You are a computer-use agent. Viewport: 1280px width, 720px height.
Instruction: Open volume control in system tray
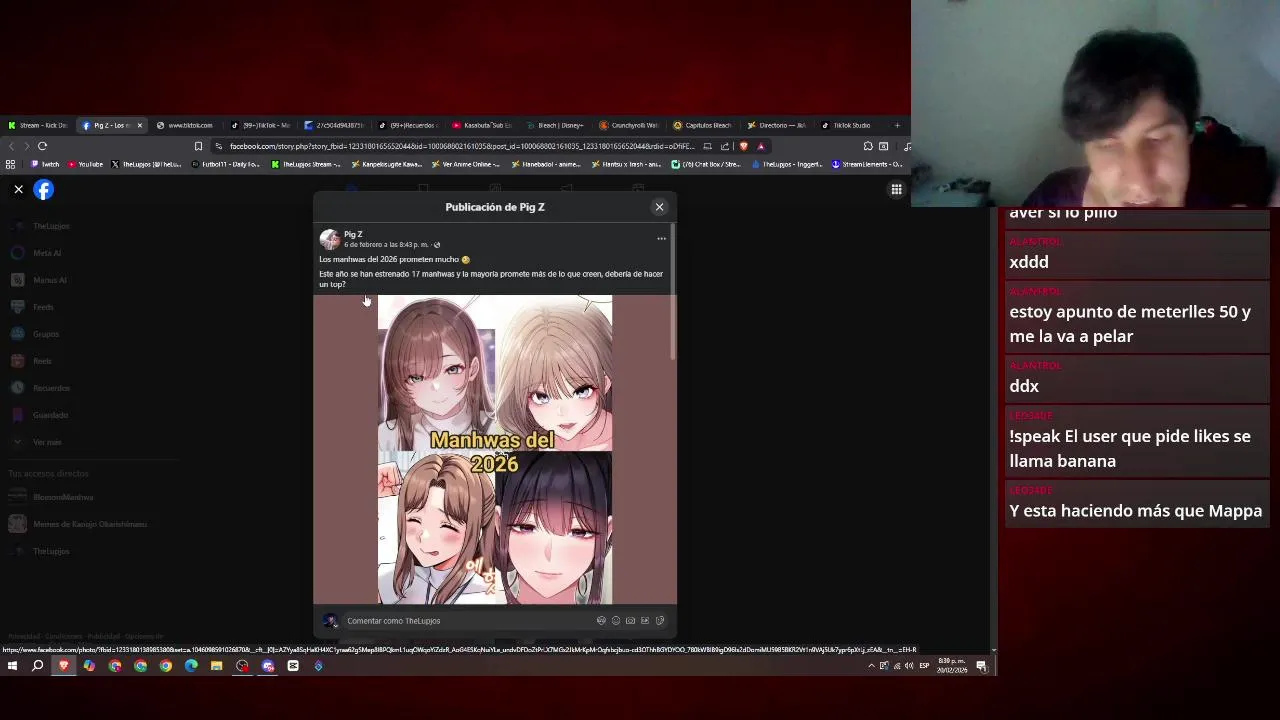point(908,666)
